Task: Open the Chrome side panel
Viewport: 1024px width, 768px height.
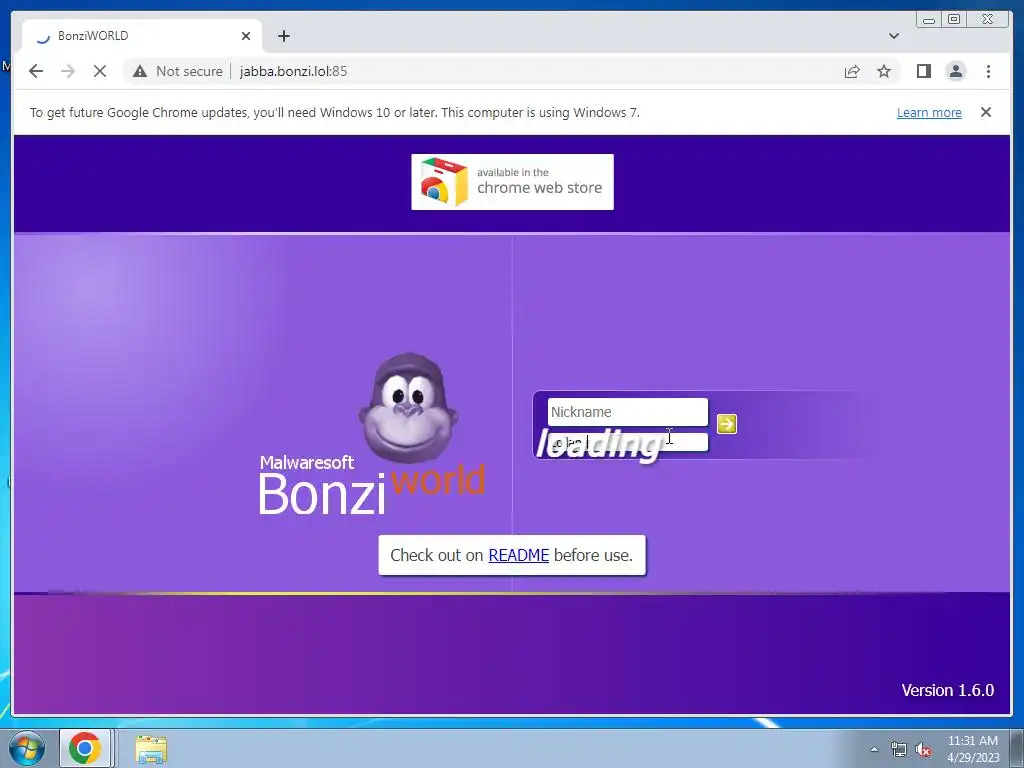Action: 923,71
